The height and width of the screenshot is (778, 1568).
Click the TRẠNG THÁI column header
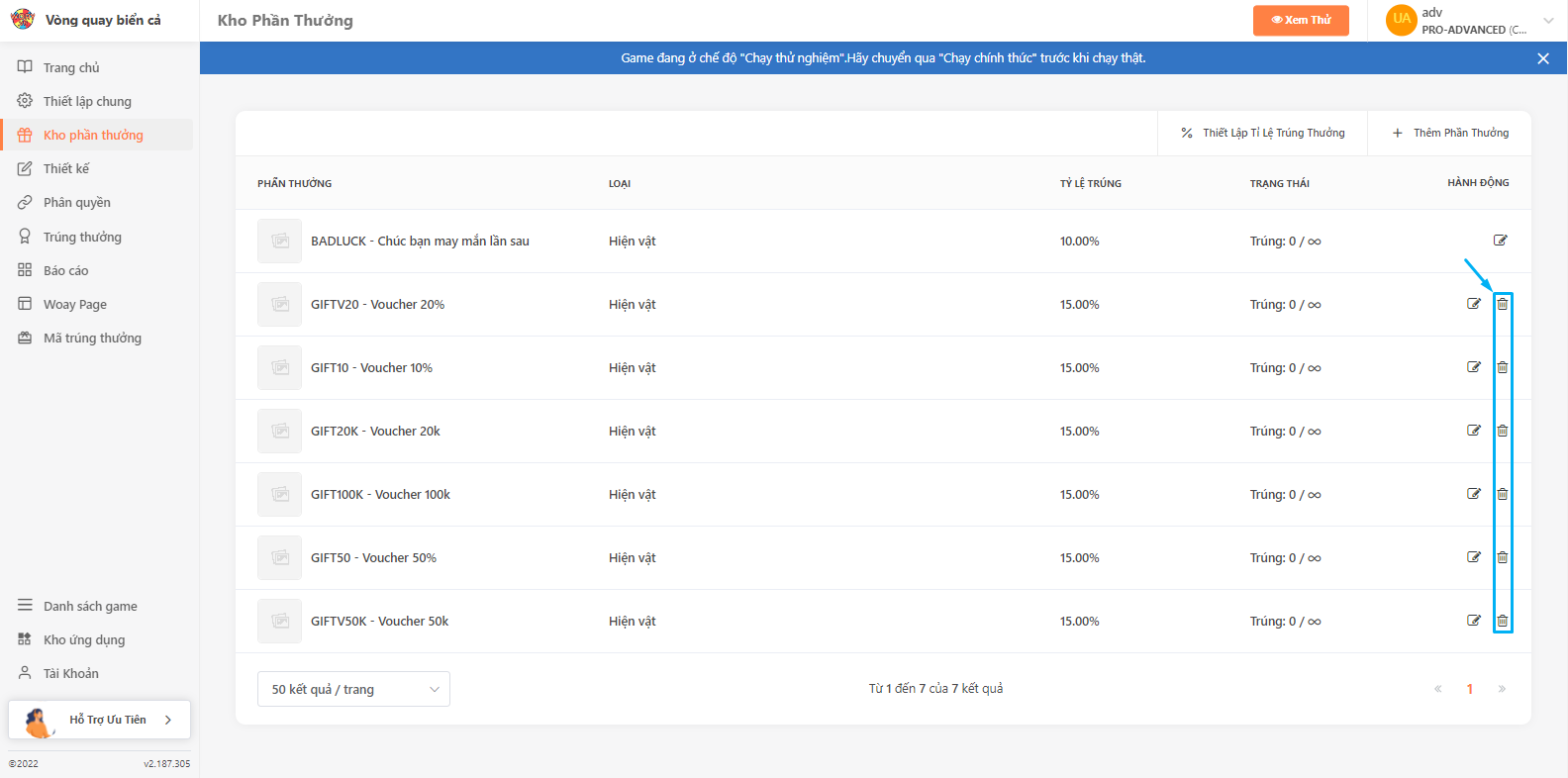click(x=1280, y=183)
